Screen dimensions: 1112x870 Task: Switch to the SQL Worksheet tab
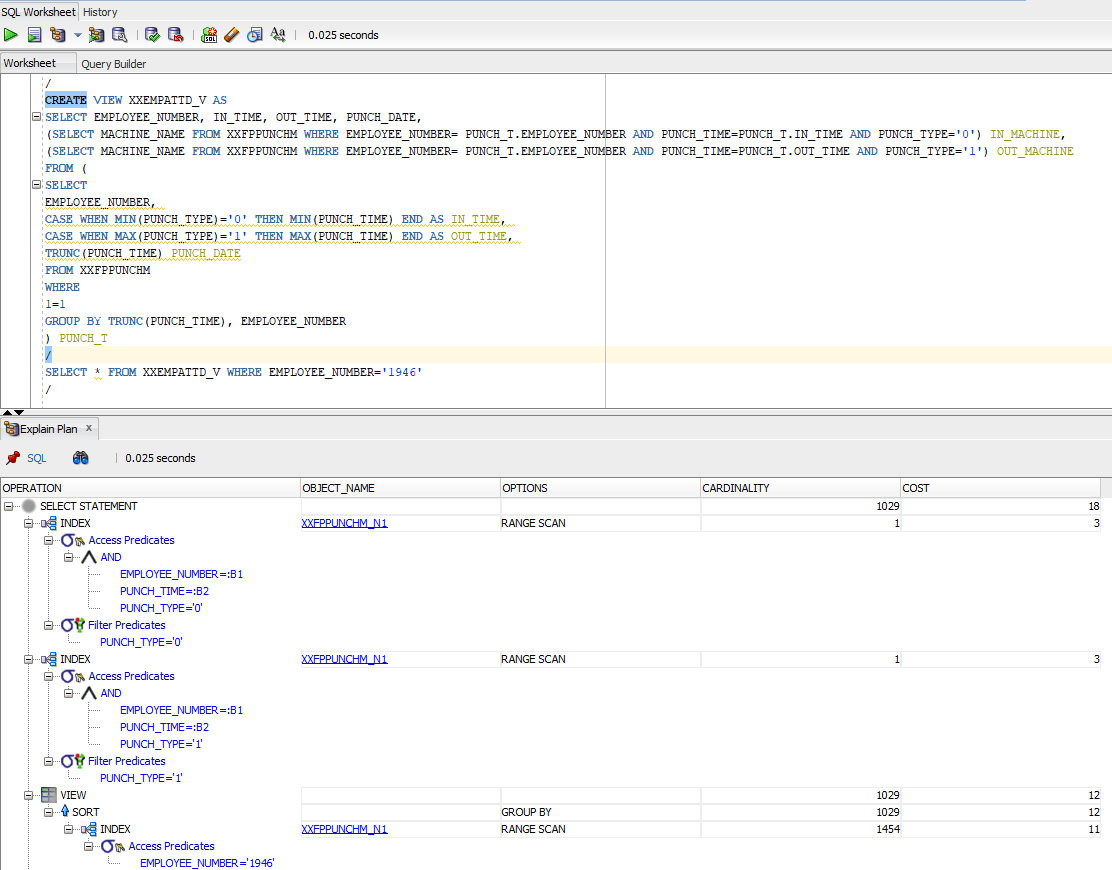coord(38,12)
